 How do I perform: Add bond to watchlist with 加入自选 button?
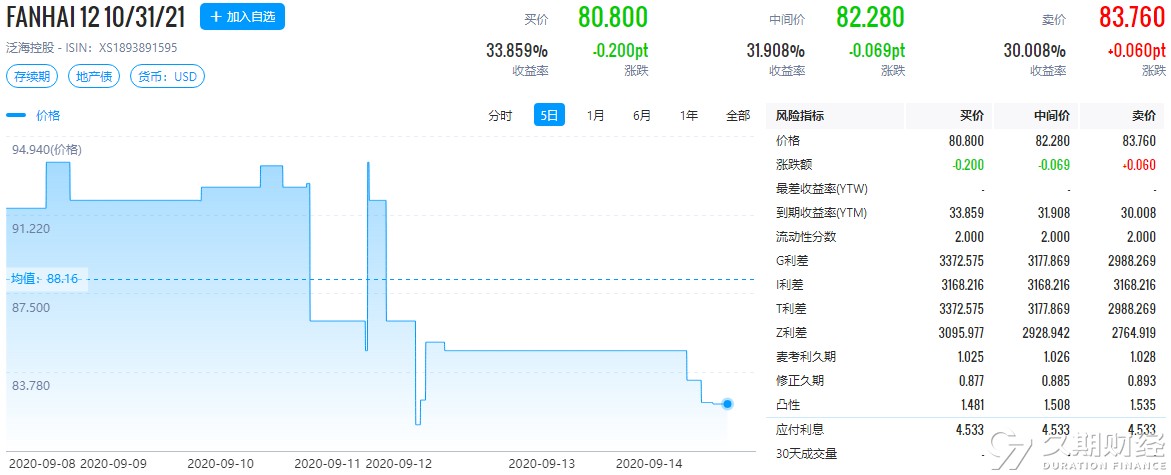(242, 16)
